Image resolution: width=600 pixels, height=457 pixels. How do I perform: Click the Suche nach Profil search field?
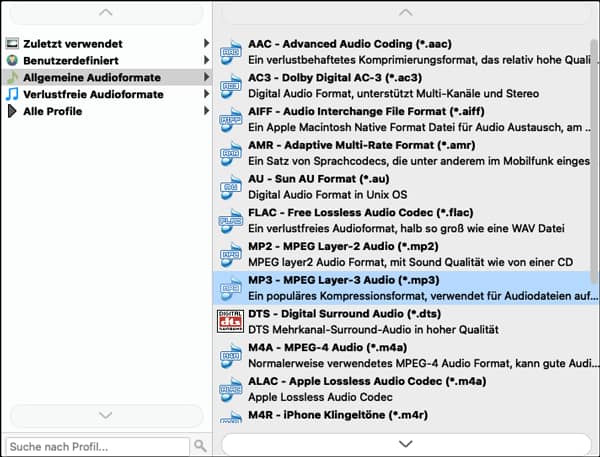pyautogui.click(x=98, y=446)
